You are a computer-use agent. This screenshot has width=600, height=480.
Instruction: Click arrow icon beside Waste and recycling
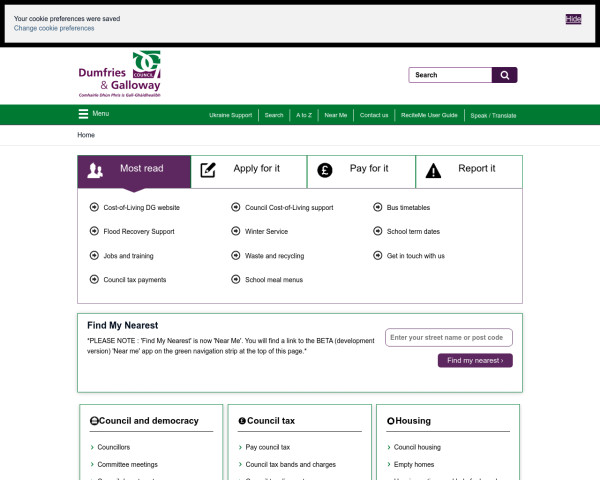(x=236, y=255)
